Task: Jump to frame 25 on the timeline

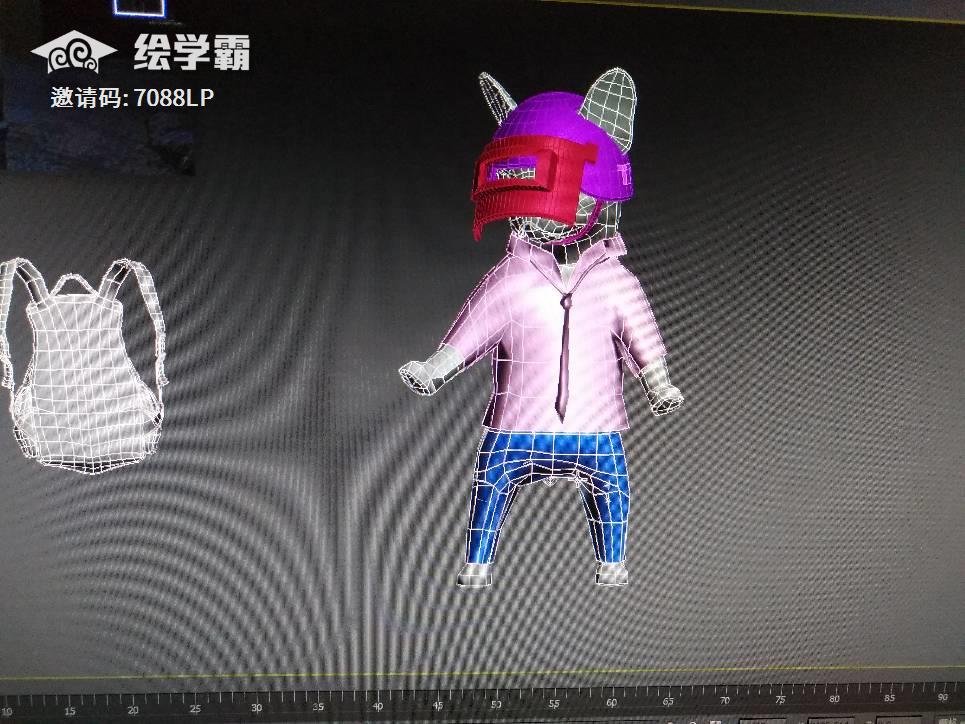Action: click(x=195, y=709)
